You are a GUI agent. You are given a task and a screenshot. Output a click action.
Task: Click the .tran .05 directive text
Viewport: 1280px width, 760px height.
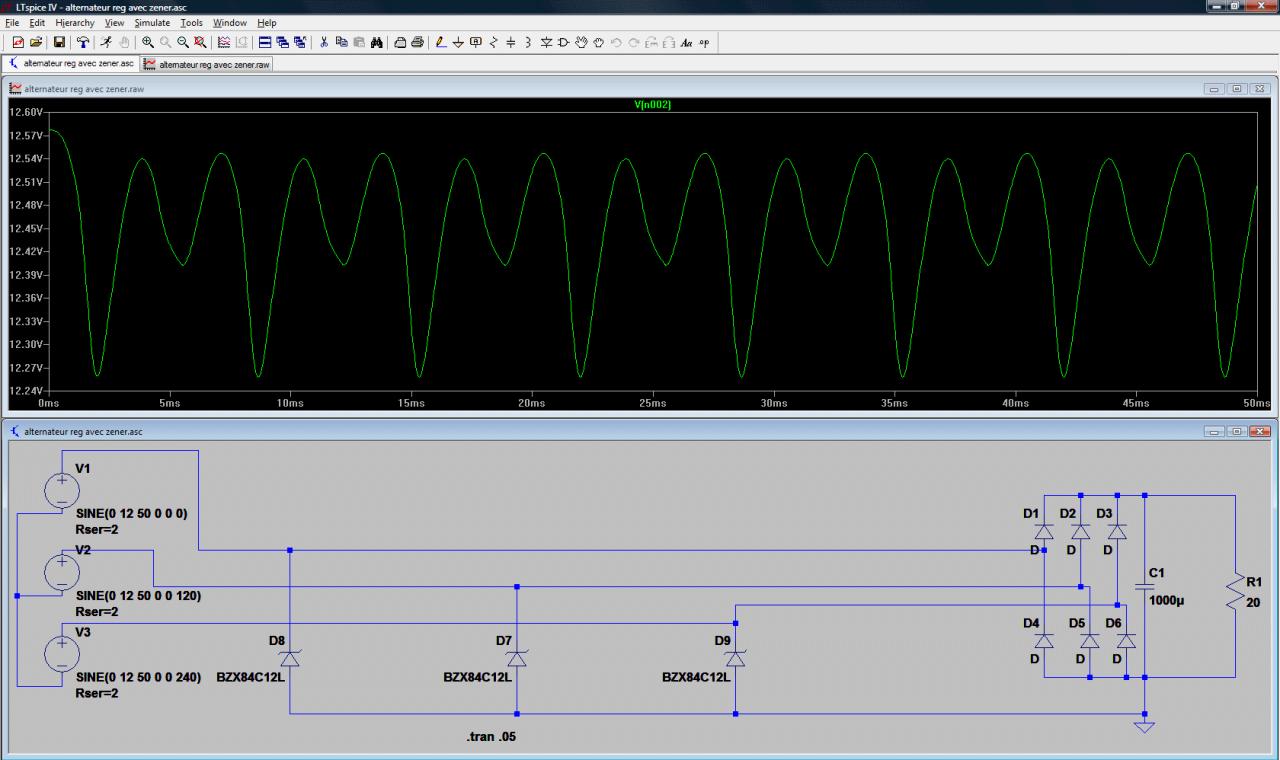[x=491, y=737]
